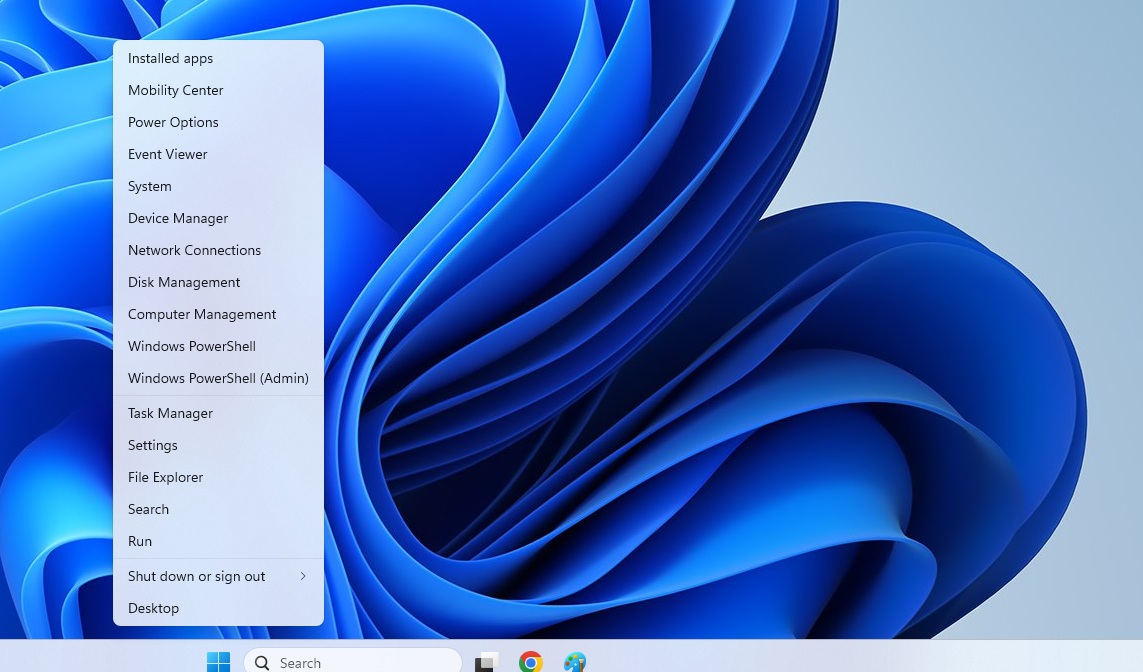Launch Computer Management
The image size is (1143, 672).
coord(218,315)
